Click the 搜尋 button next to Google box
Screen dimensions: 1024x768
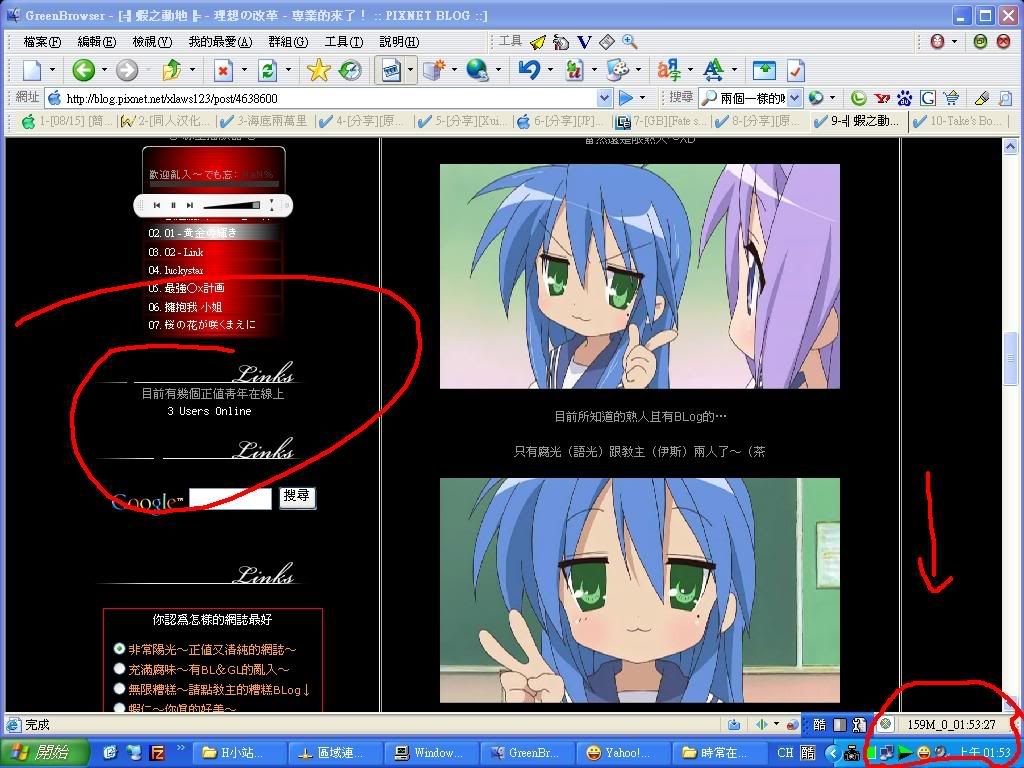297,497
